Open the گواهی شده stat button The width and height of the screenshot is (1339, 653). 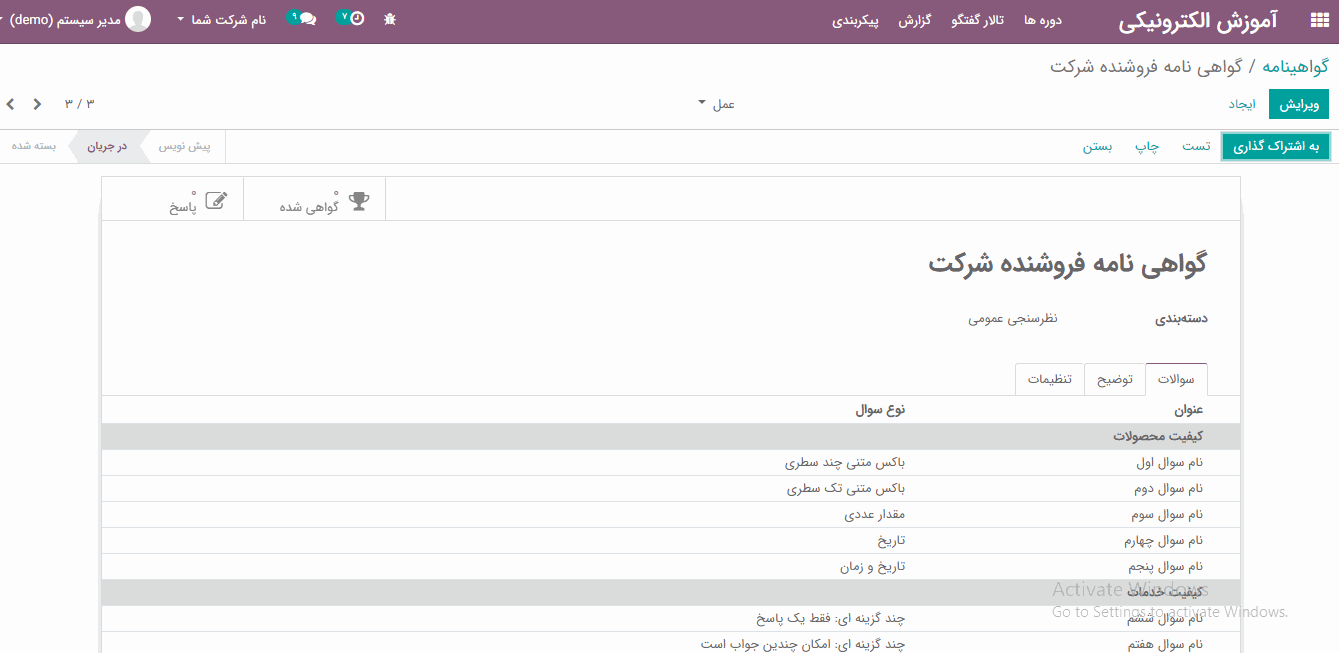315,200
